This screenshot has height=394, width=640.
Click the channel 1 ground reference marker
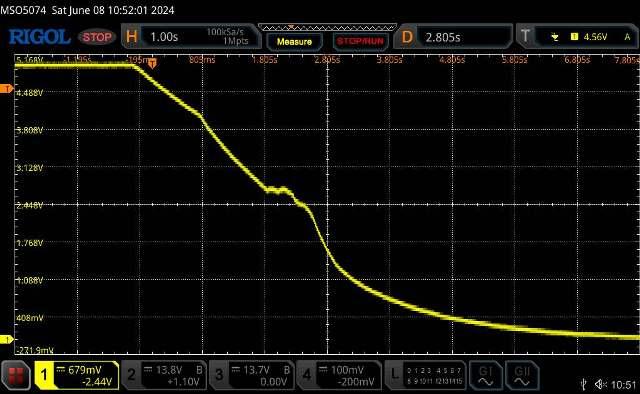click(7, 339)
